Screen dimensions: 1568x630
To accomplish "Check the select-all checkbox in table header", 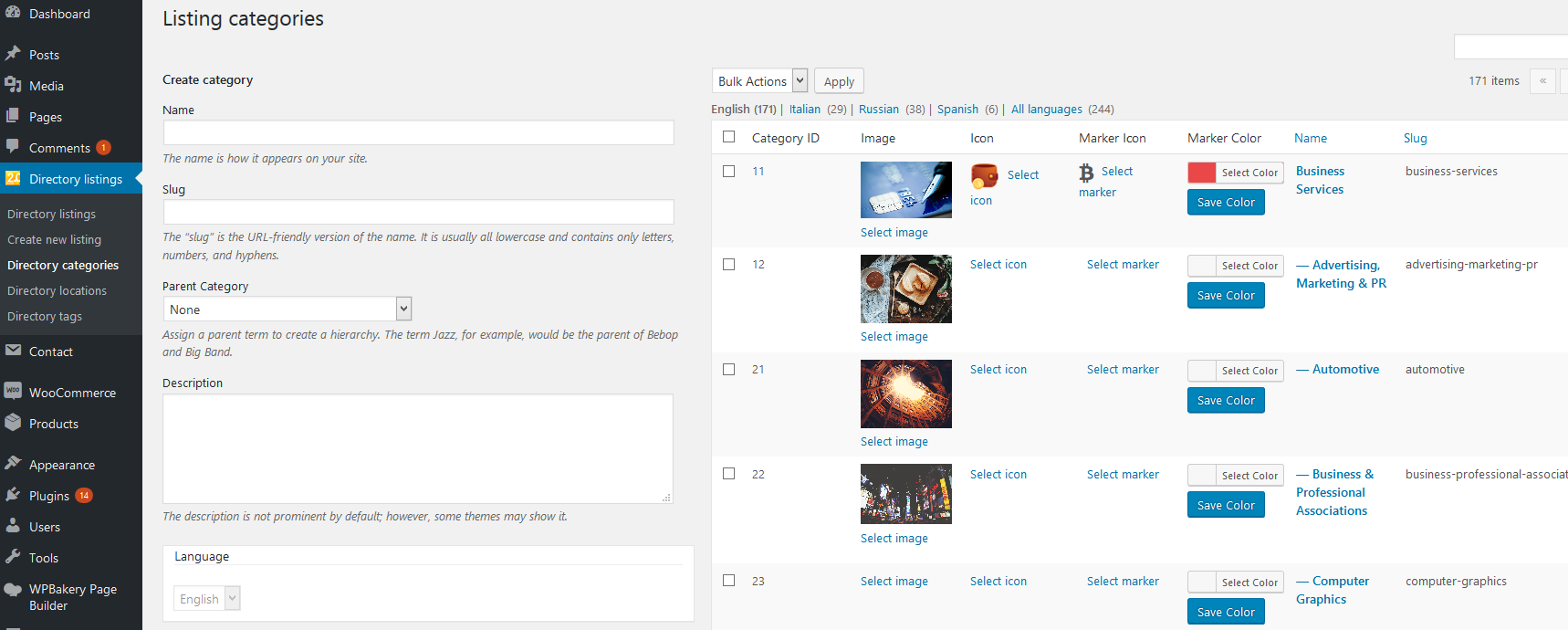I will click(728, 137).
